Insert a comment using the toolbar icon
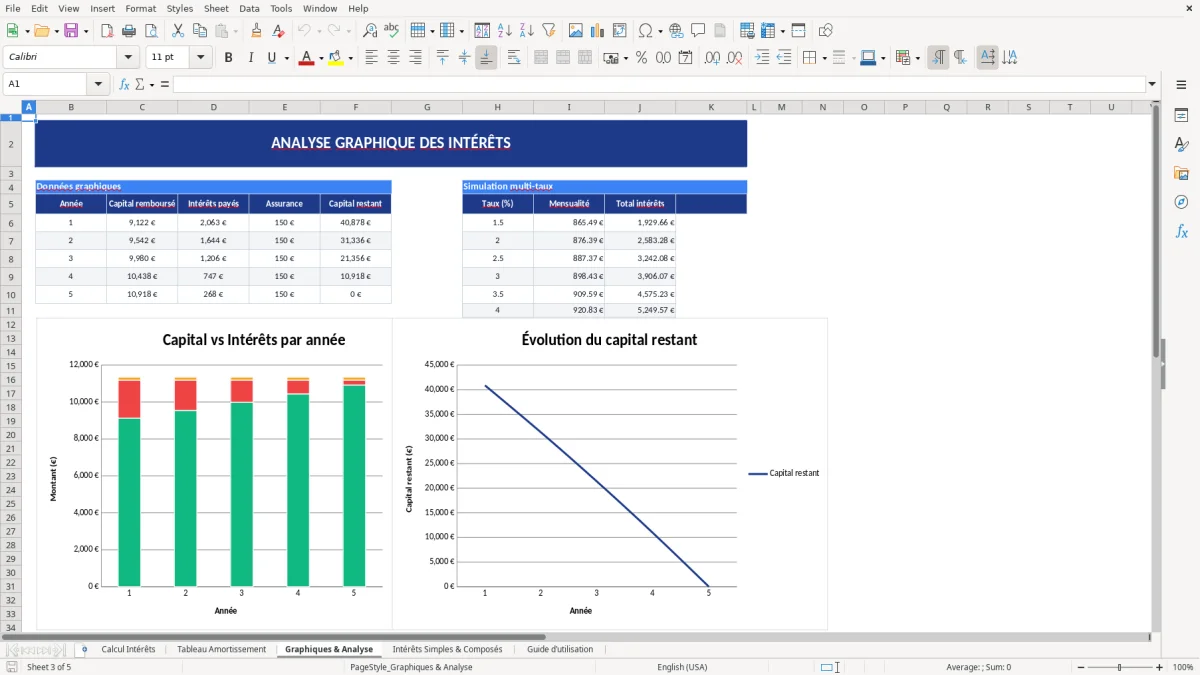This screenshot has height=675, width=1200. pyautogui.click(x=699, y=29)
